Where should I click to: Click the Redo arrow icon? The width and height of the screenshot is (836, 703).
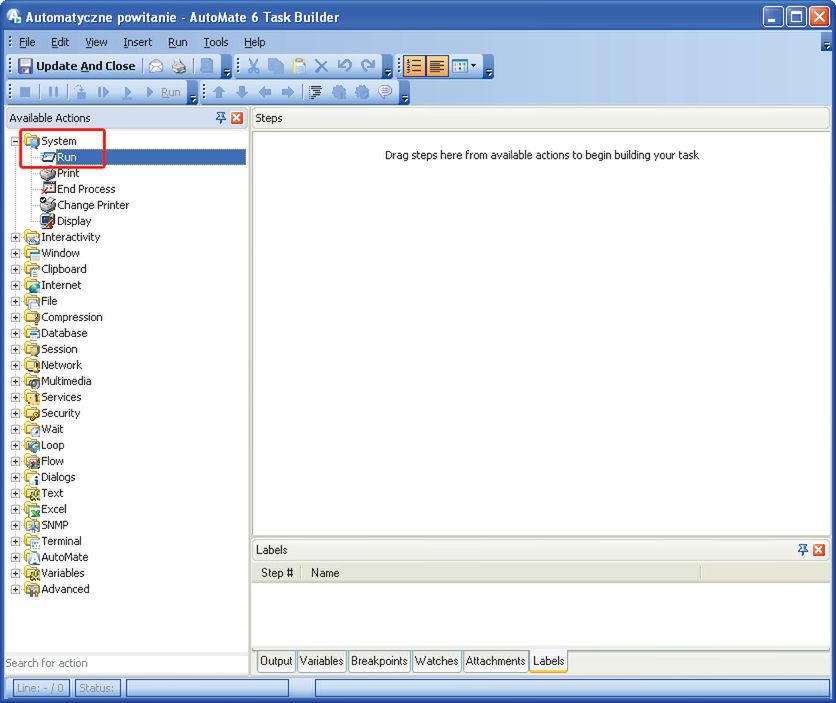368,66
